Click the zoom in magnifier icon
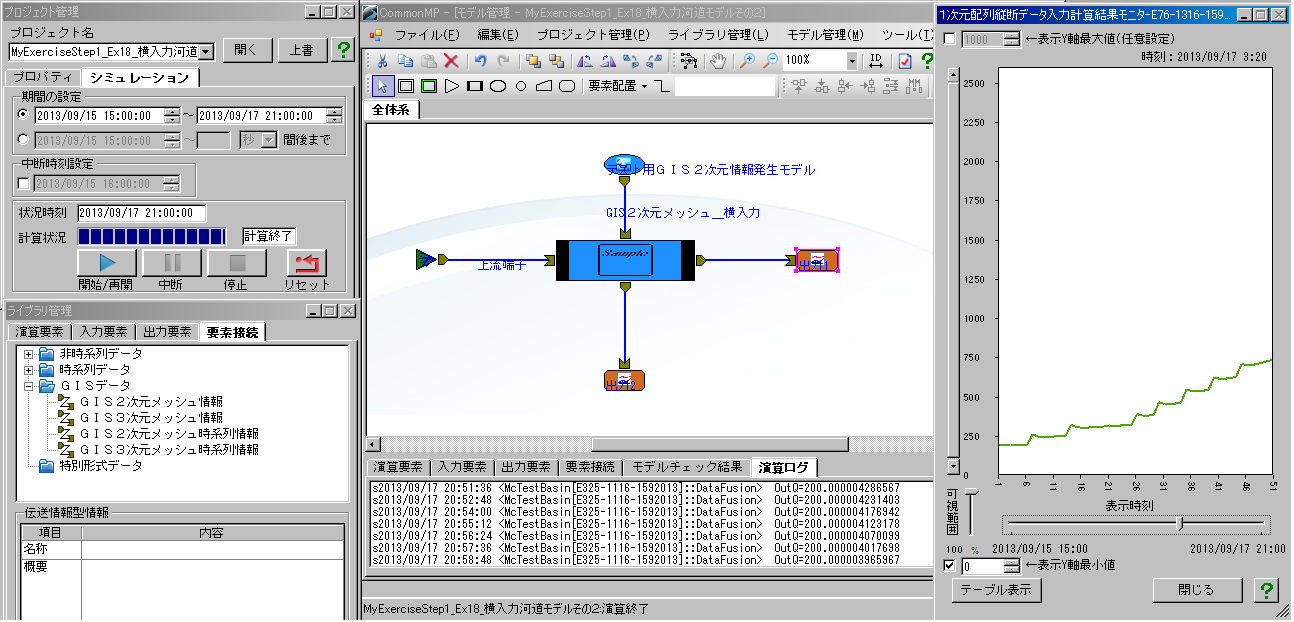 [x=747, y=61]
